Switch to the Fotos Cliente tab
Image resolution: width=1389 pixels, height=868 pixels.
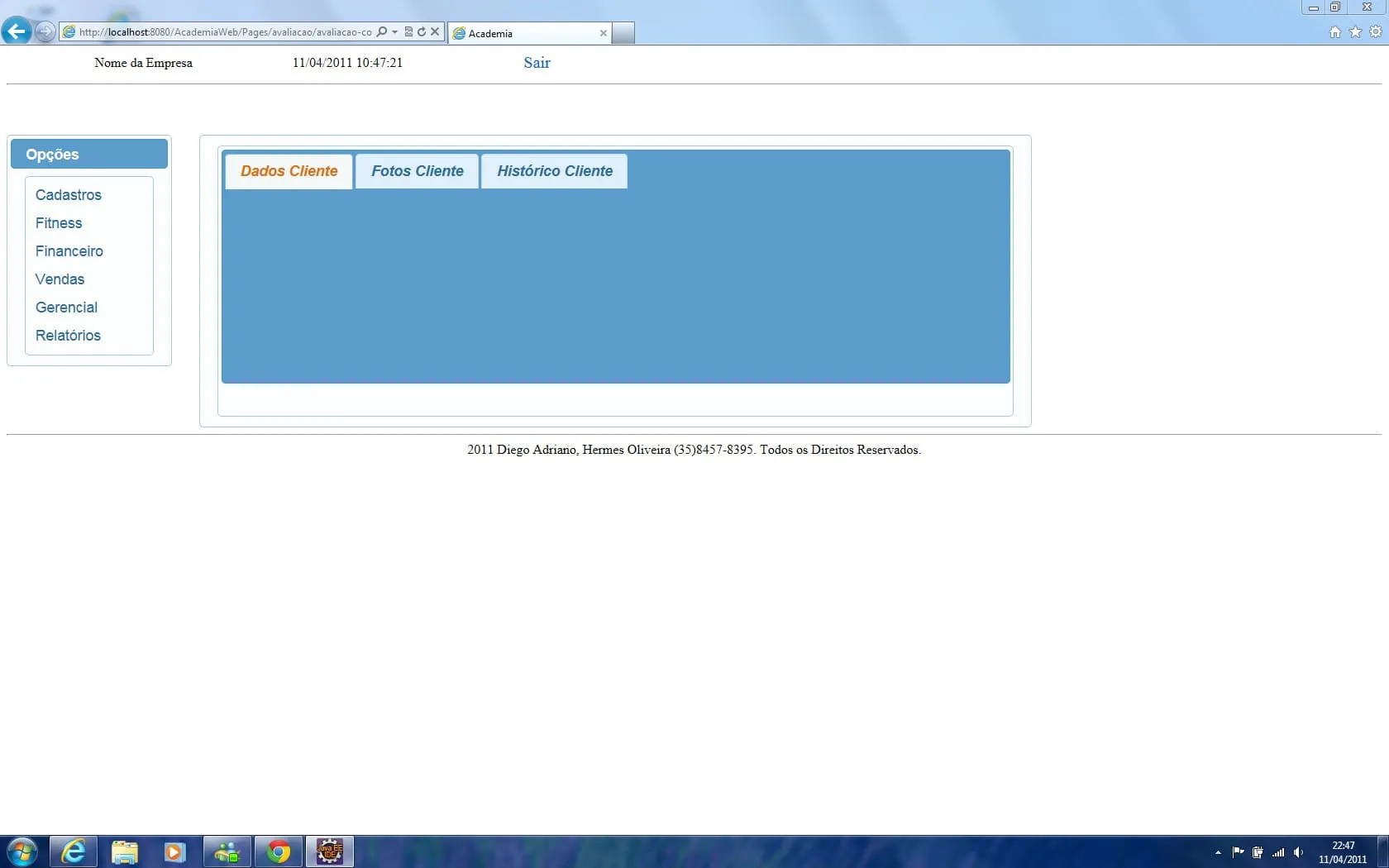pyautogui.click(x=418, y=171)
